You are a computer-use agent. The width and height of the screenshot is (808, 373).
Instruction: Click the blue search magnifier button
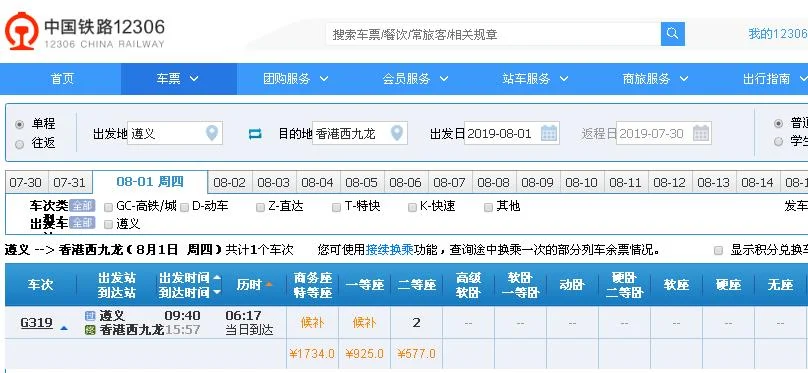tap(672, 34)
